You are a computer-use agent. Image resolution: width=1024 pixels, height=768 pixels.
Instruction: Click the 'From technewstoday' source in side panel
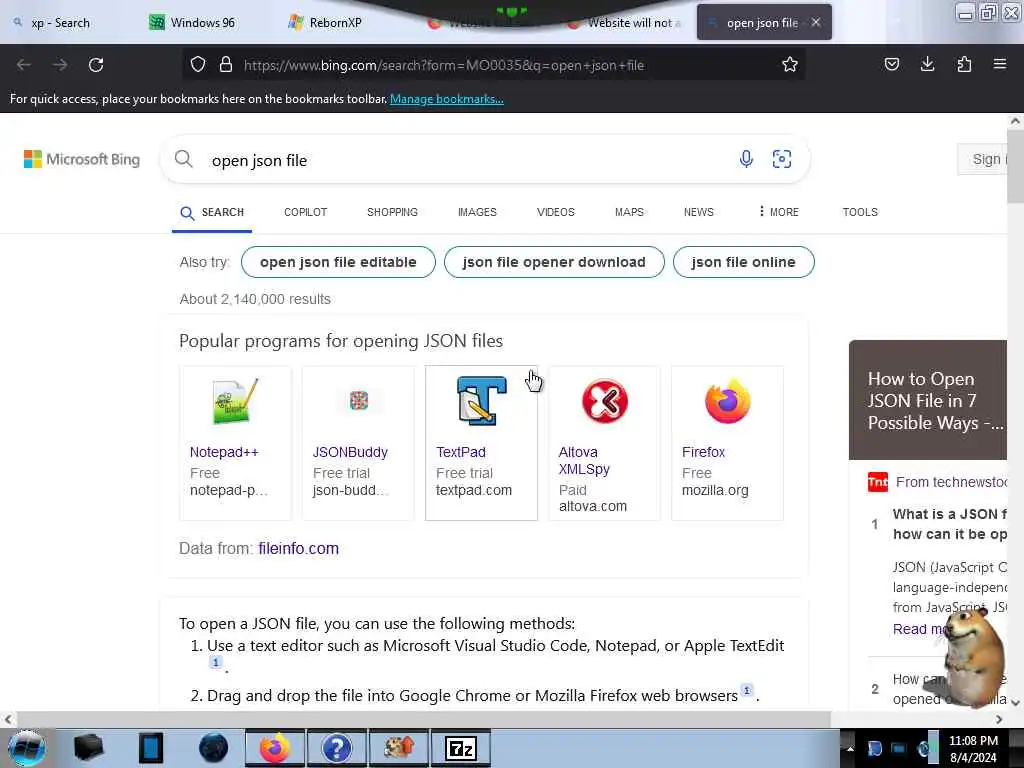951,482
